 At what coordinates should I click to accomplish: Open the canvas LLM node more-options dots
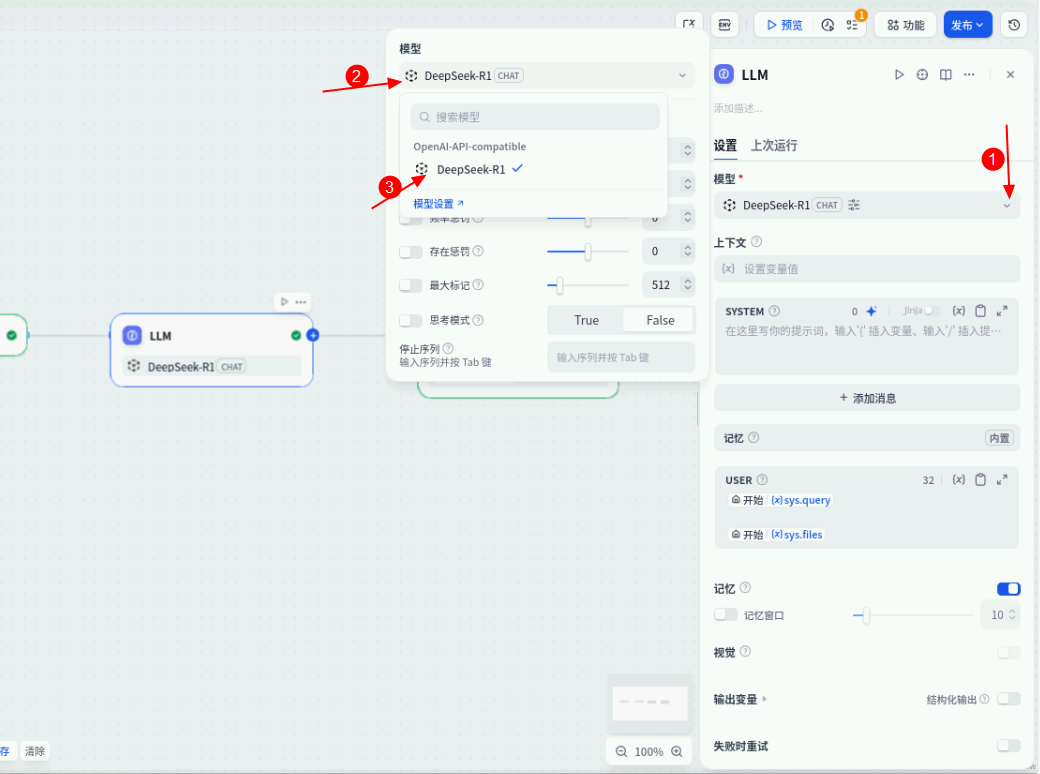(300, 302)
